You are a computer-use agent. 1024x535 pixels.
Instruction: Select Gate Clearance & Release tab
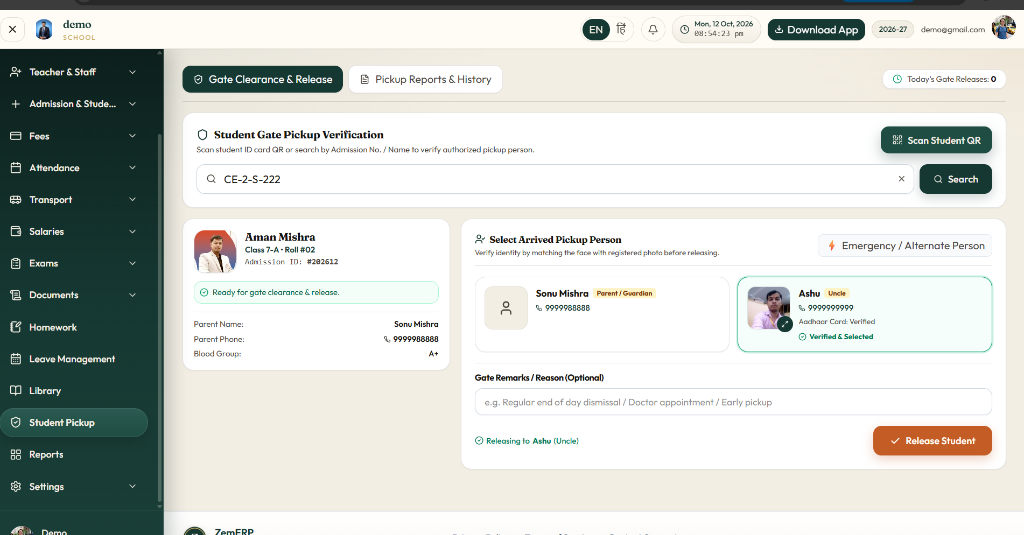tap(263, 79)
